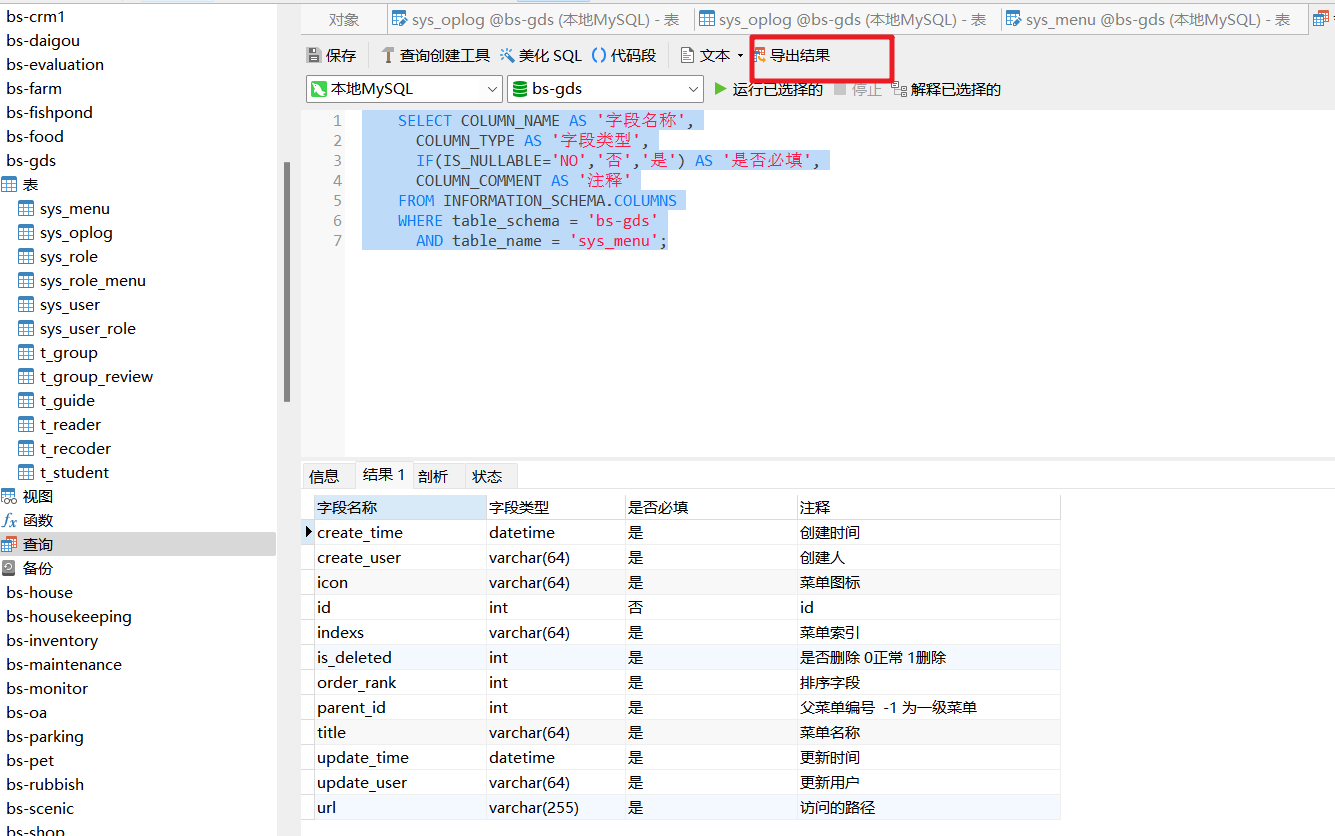
Task: Click the table icon beside t_student
Action: pos(27,472)
